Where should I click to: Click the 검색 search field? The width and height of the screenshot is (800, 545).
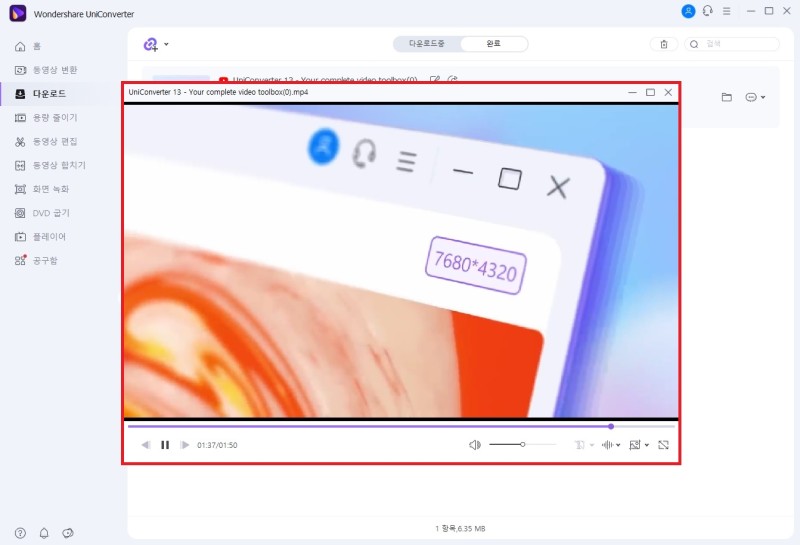732,44
